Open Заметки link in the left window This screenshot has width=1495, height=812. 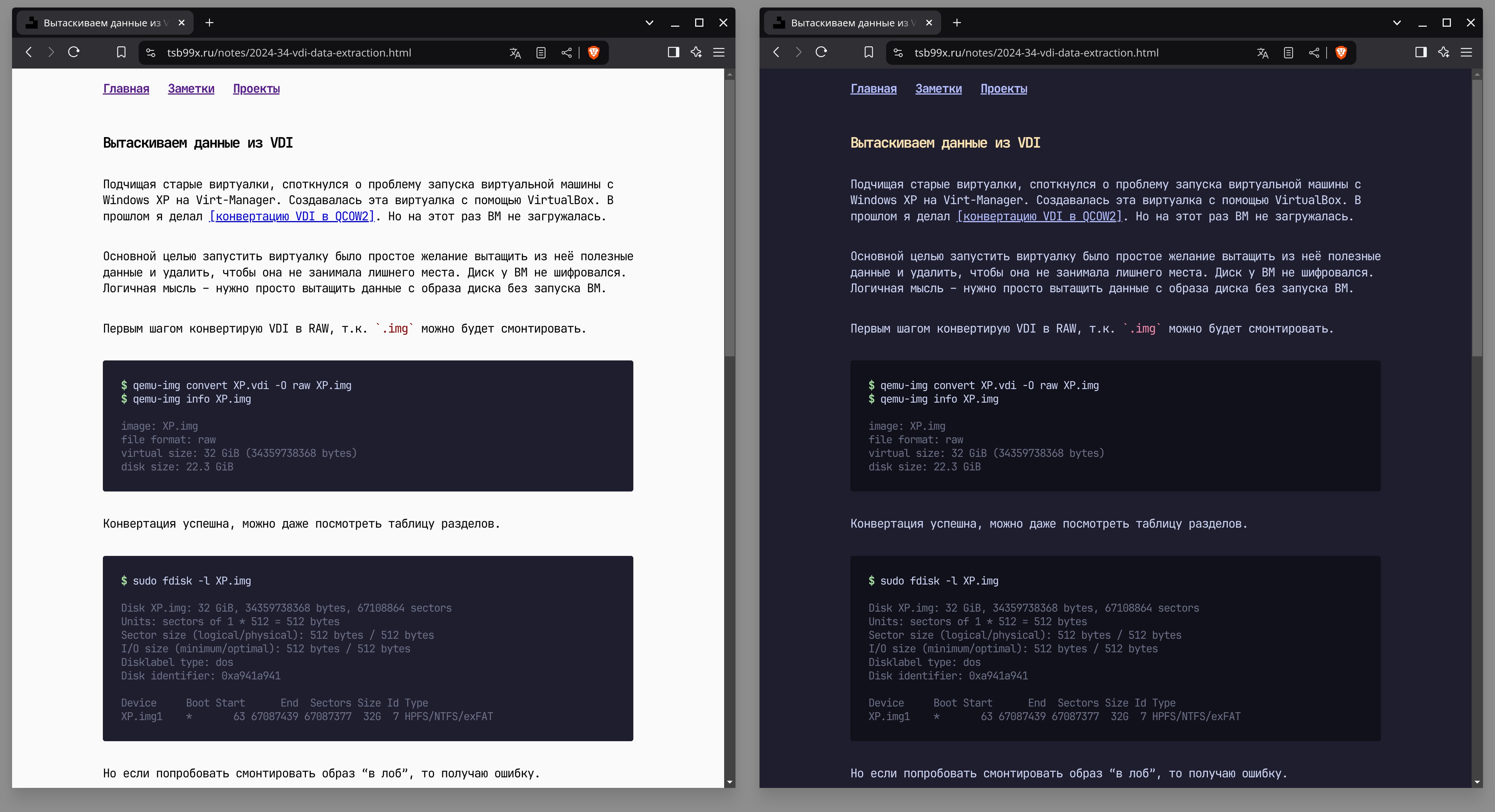[191, 89]
